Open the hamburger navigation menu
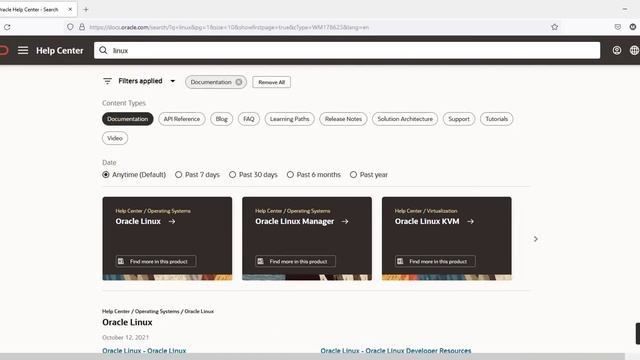 tap(23, 50)
